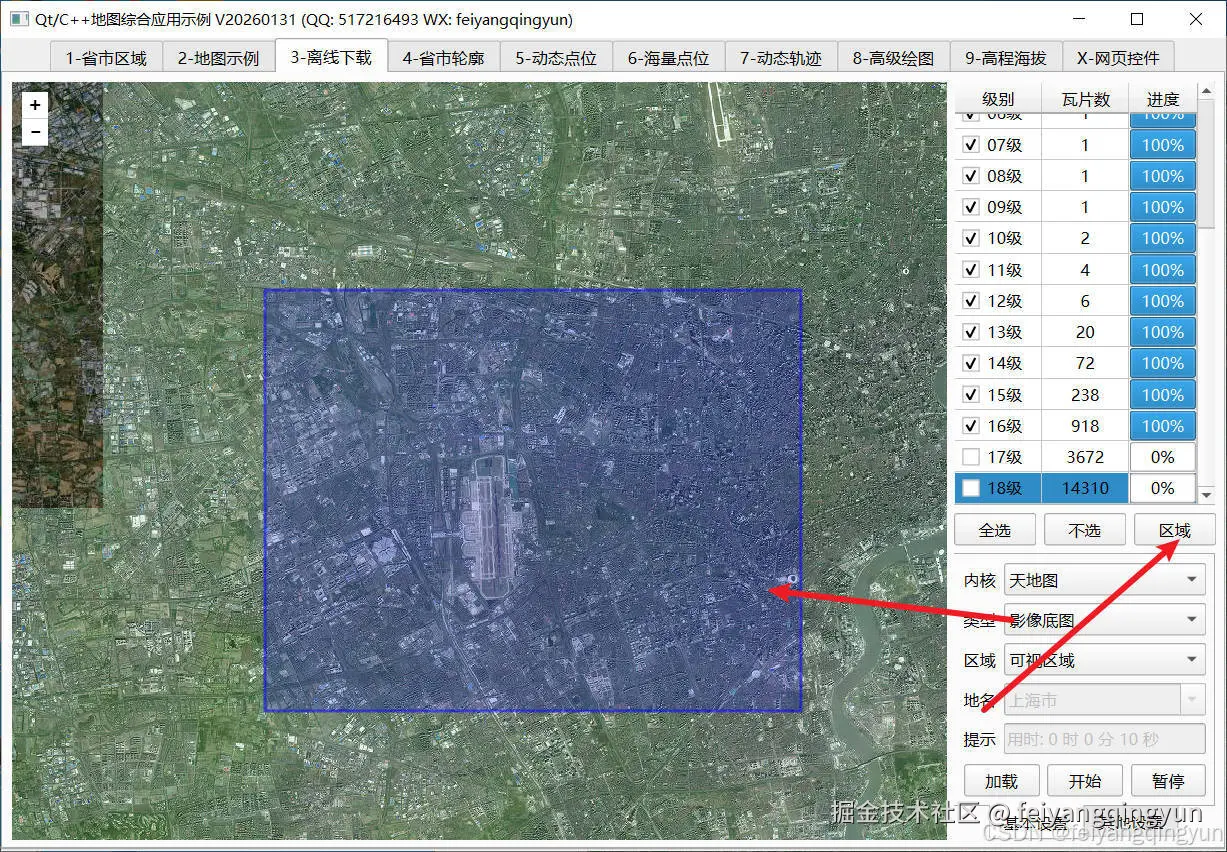This screenshot has height=852, width=1227.
Task: Uncheck the 16级 level checkbox
Action: pos(970,426)
